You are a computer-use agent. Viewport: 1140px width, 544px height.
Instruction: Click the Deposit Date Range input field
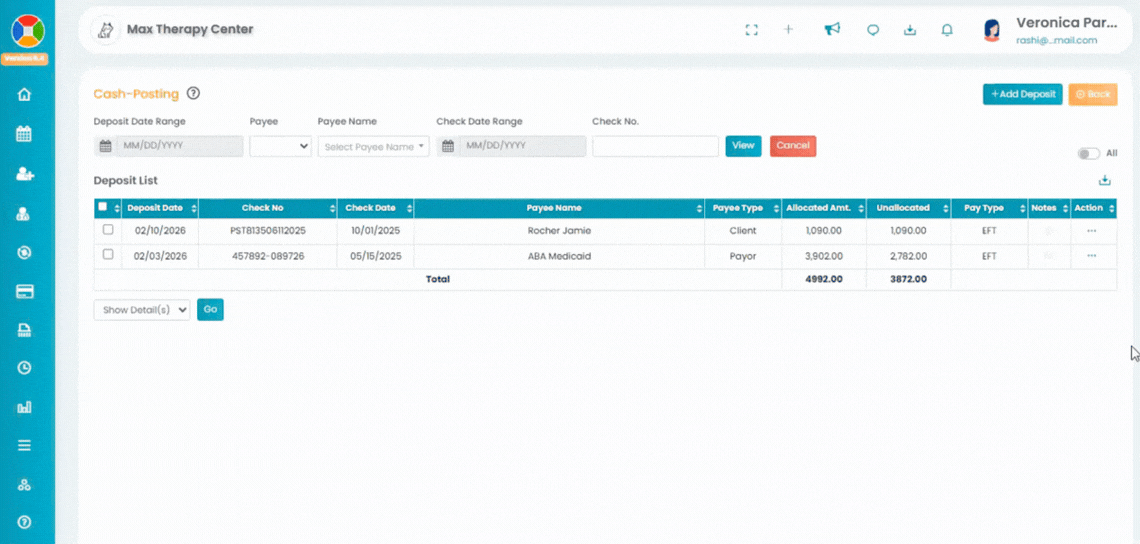(x=180, y=146)
